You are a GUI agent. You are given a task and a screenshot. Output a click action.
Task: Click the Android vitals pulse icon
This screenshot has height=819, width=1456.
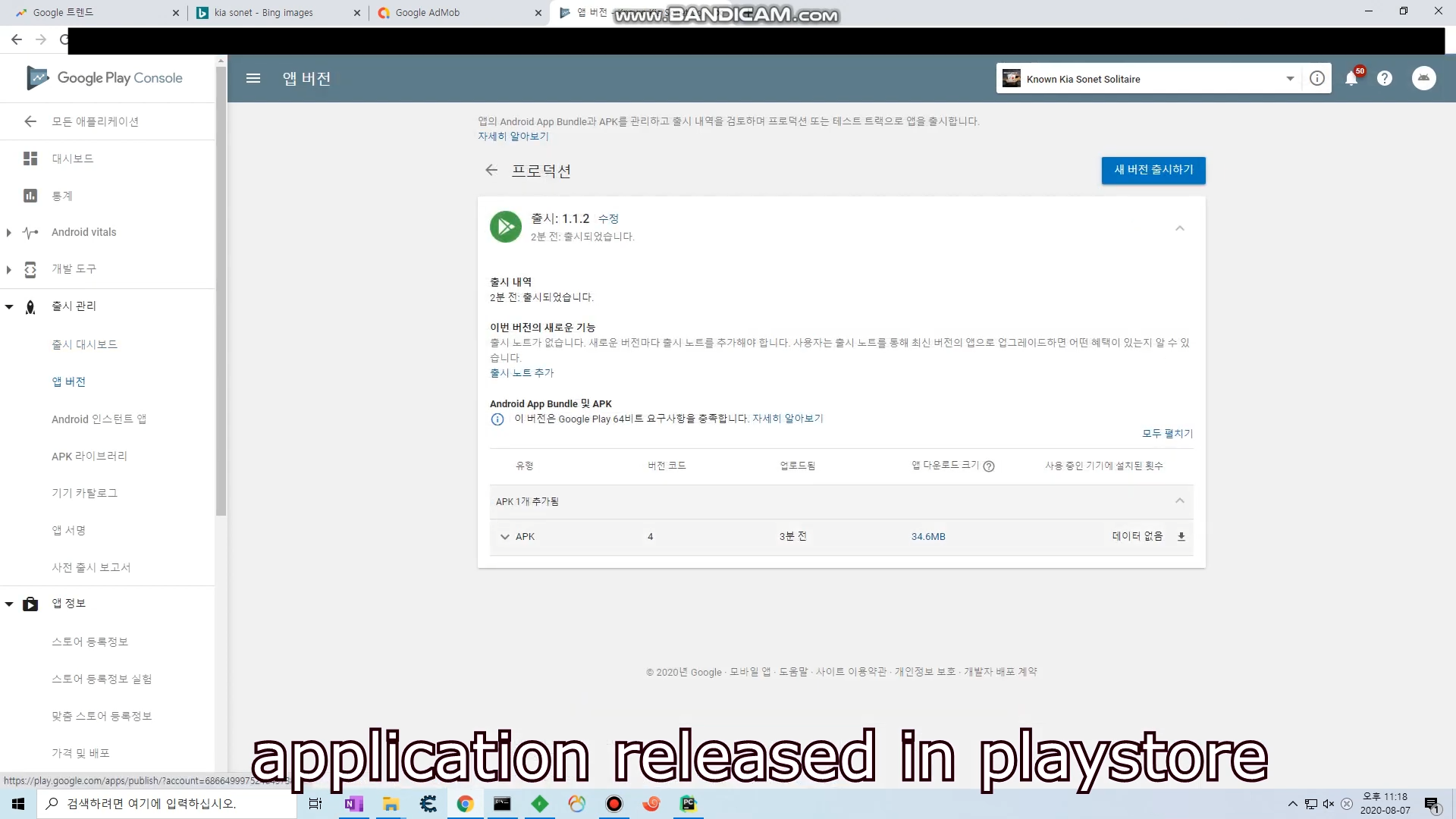pyautogui.click(x=30, y=233)
